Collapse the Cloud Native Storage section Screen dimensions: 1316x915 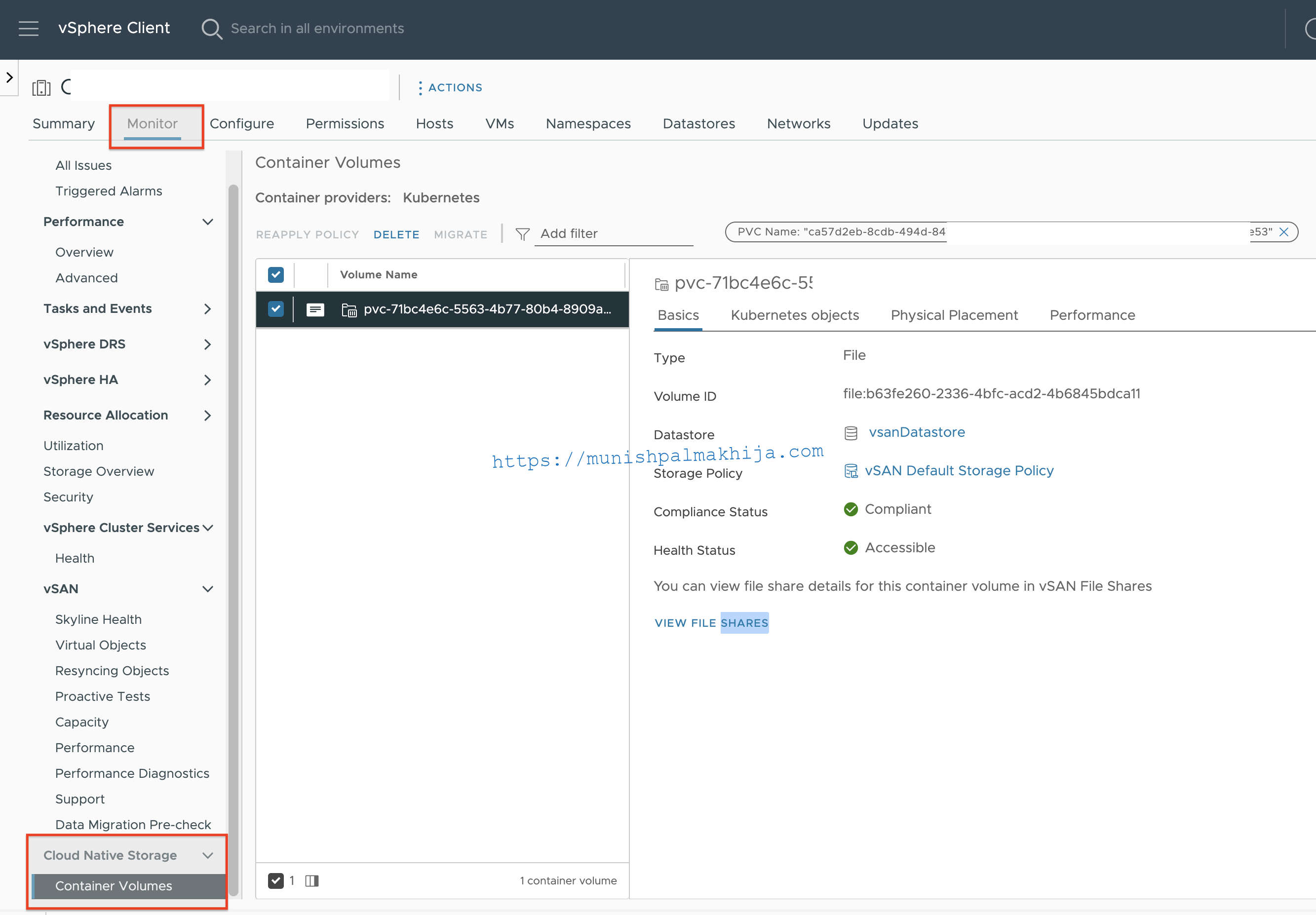point(207,855)
